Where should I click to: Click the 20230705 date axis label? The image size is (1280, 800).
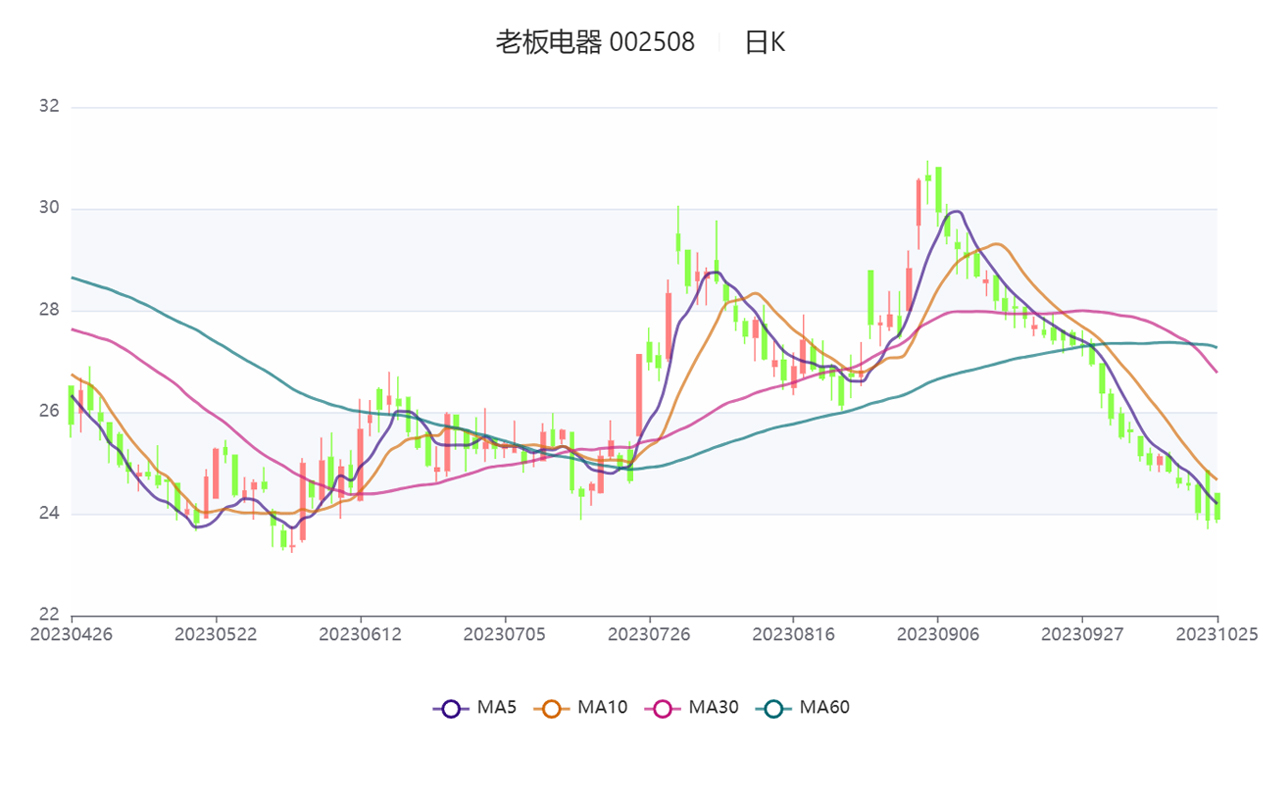click(505, 634)
